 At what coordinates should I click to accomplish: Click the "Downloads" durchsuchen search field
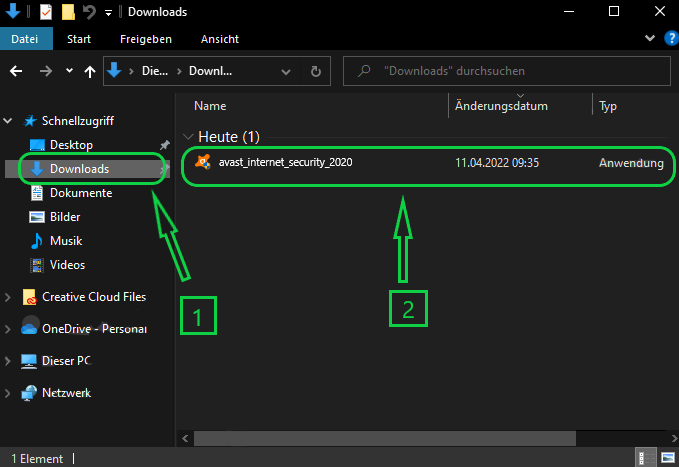coord(507,71)
